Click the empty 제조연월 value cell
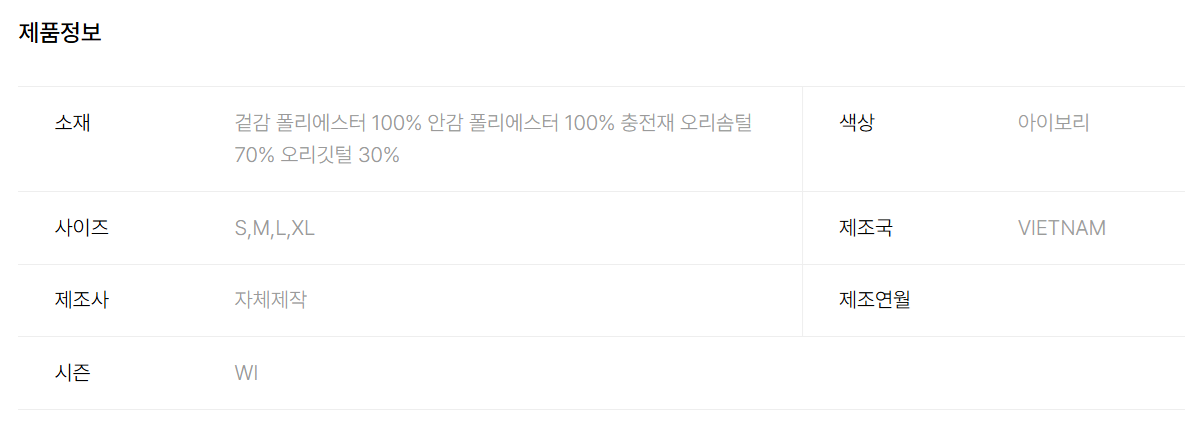This screenshot has width=1185, height=430. (x=1090, y=299)
